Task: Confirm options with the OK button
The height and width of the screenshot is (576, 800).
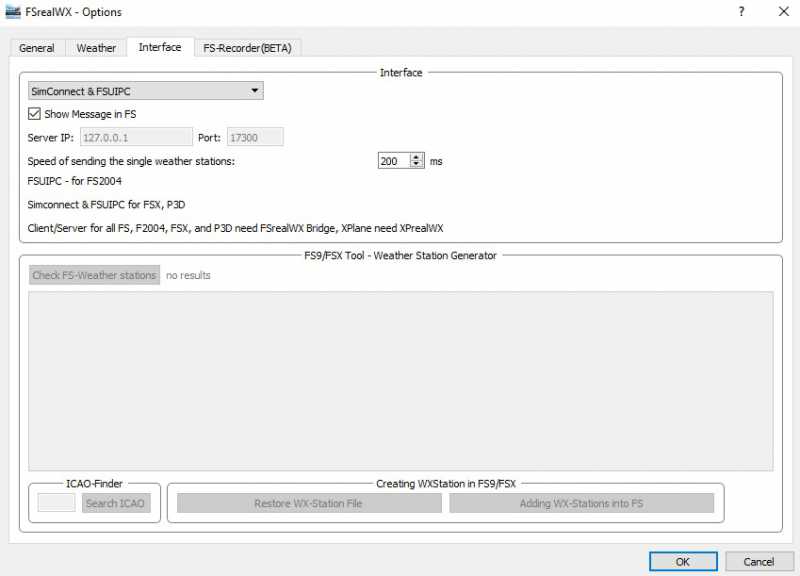Action: coord(683,562)
